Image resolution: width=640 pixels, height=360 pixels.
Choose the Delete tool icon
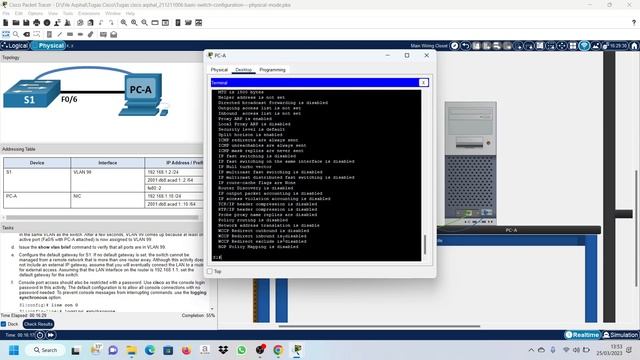click(x=27, y=34)
